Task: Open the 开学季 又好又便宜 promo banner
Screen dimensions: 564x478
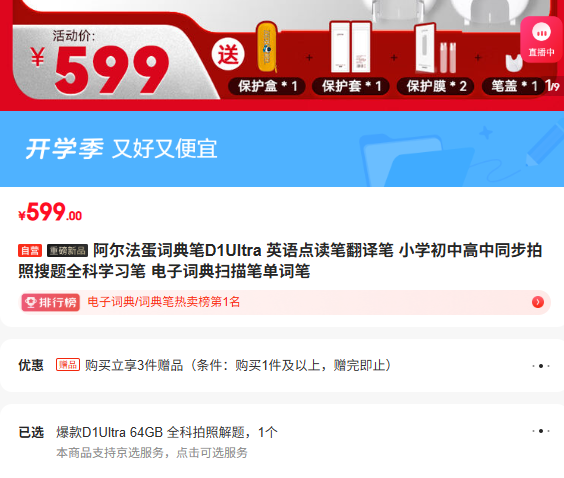Action: pyautogui.click(x=282, y=149)
